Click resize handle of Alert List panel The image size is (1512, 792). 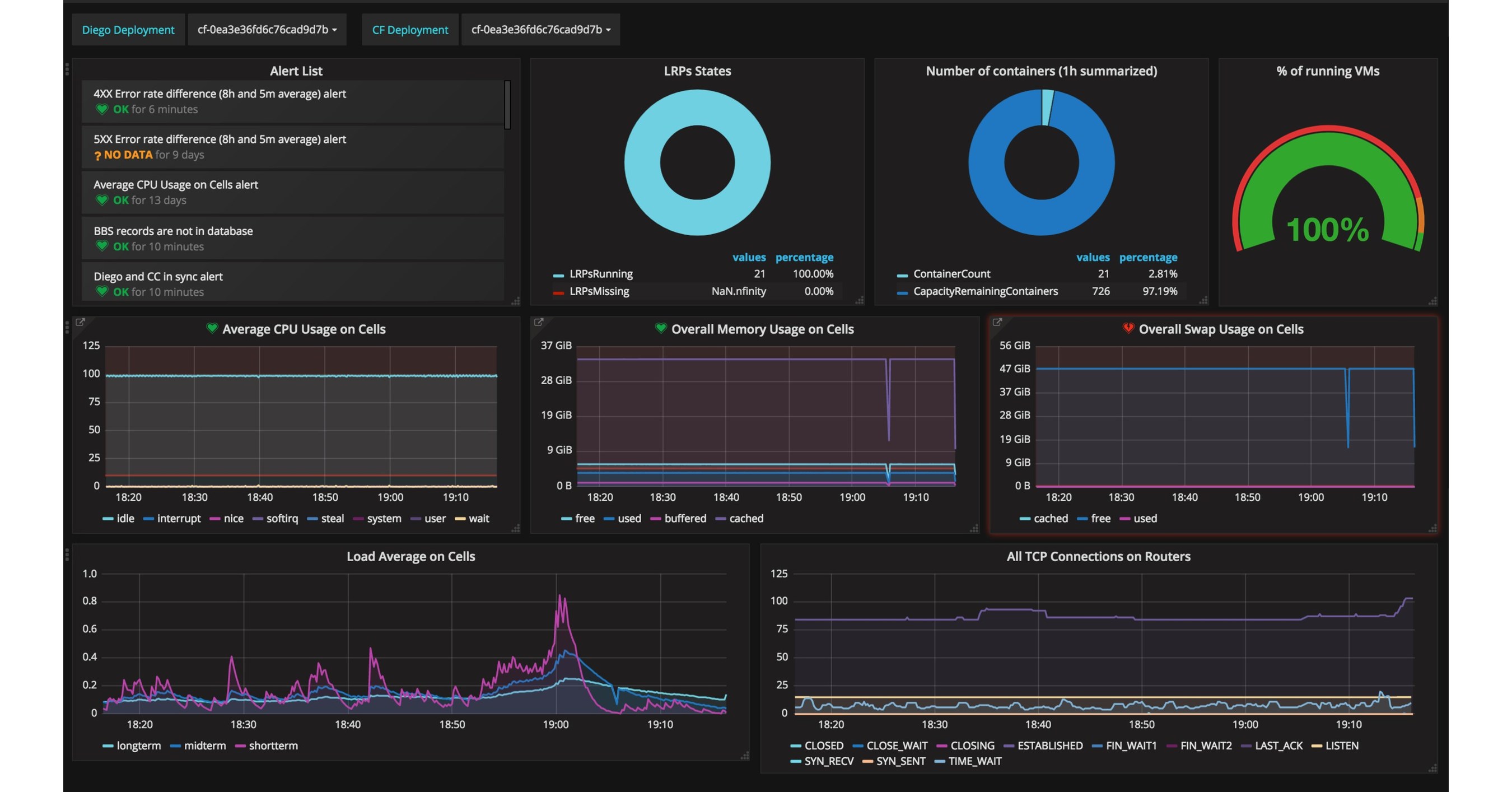pos(515,301)
